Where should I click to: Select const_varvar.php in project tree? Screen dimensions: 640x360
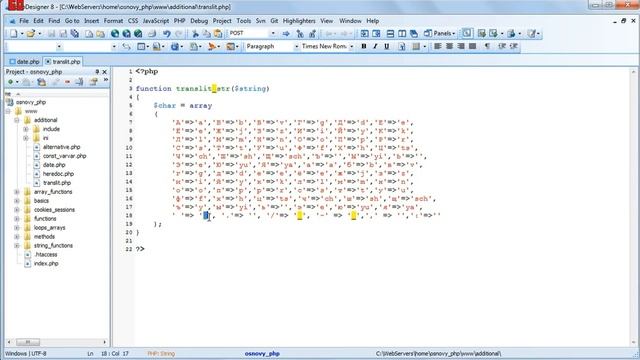(64, 156)
